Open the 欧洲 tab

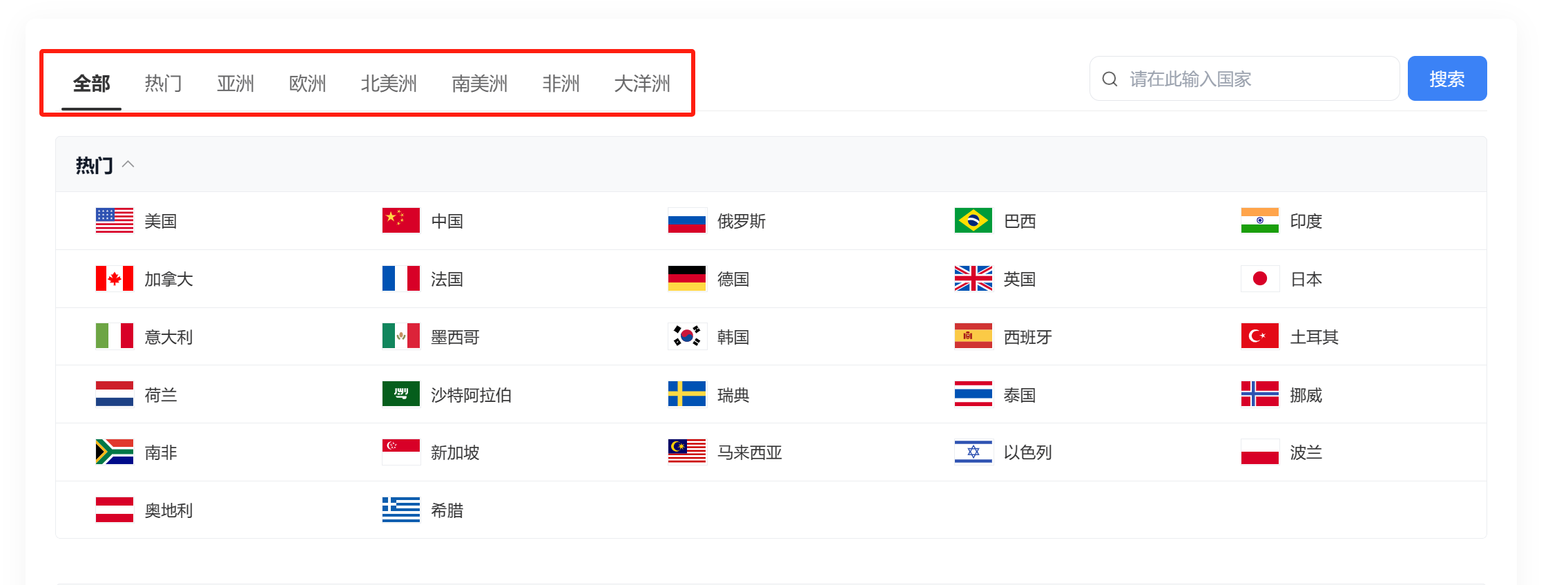pyautogui.click(x=307, y=84)
